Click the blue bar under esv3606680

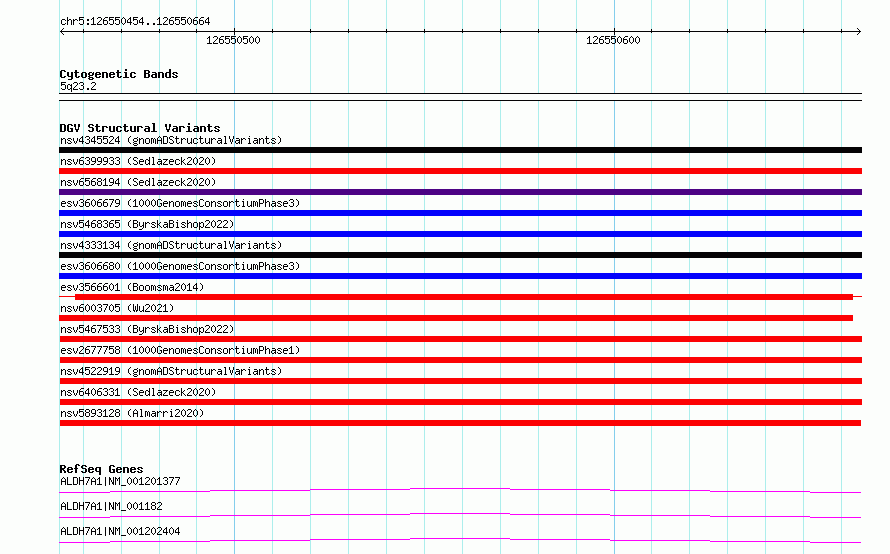click(x=460, y=276)
